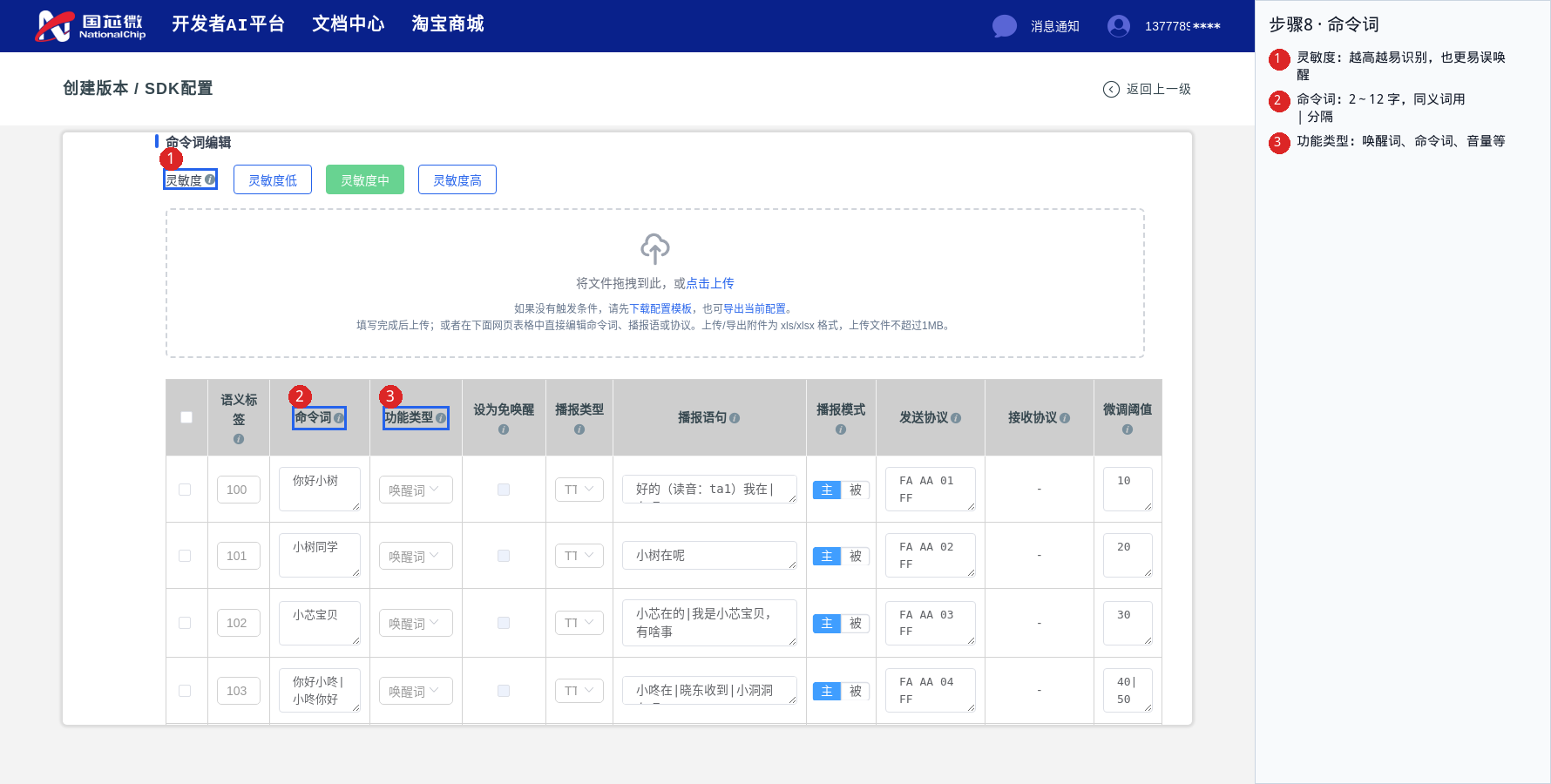Click the info icon beside 灵敏度 label
The height and width of the screenshot is (784, 1551).
[210, 179]
